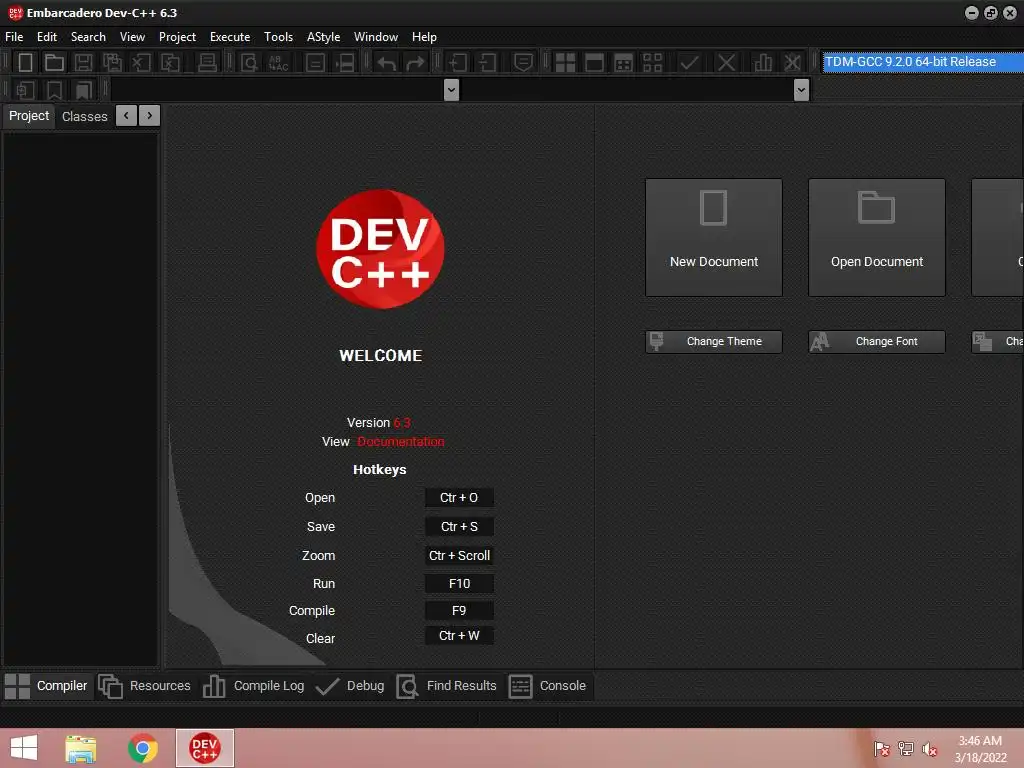Switch to the Compiler bottom tab
This screenshot has height=768, width=1024.
coord(47,686)
